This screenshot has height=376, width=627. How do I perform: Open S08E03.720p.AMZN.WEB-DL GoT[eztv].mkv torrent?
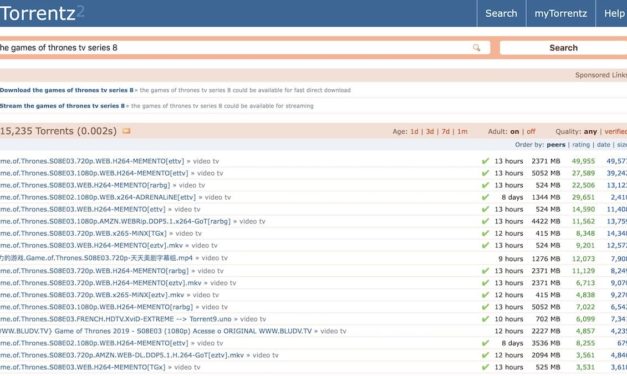(x=122, y=355)
